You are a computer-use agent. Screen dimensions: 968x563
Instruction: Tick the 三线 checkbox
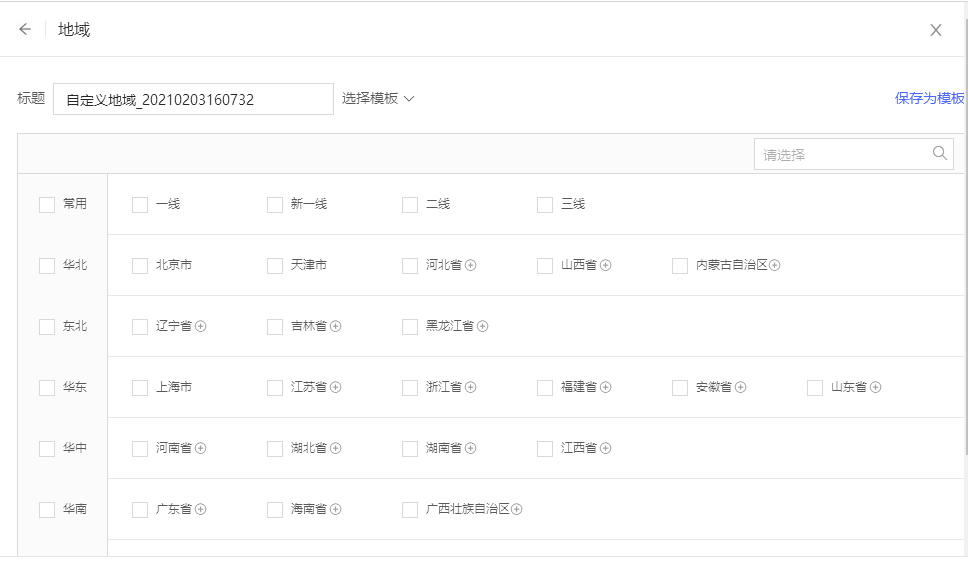click(x=545, y=204)
